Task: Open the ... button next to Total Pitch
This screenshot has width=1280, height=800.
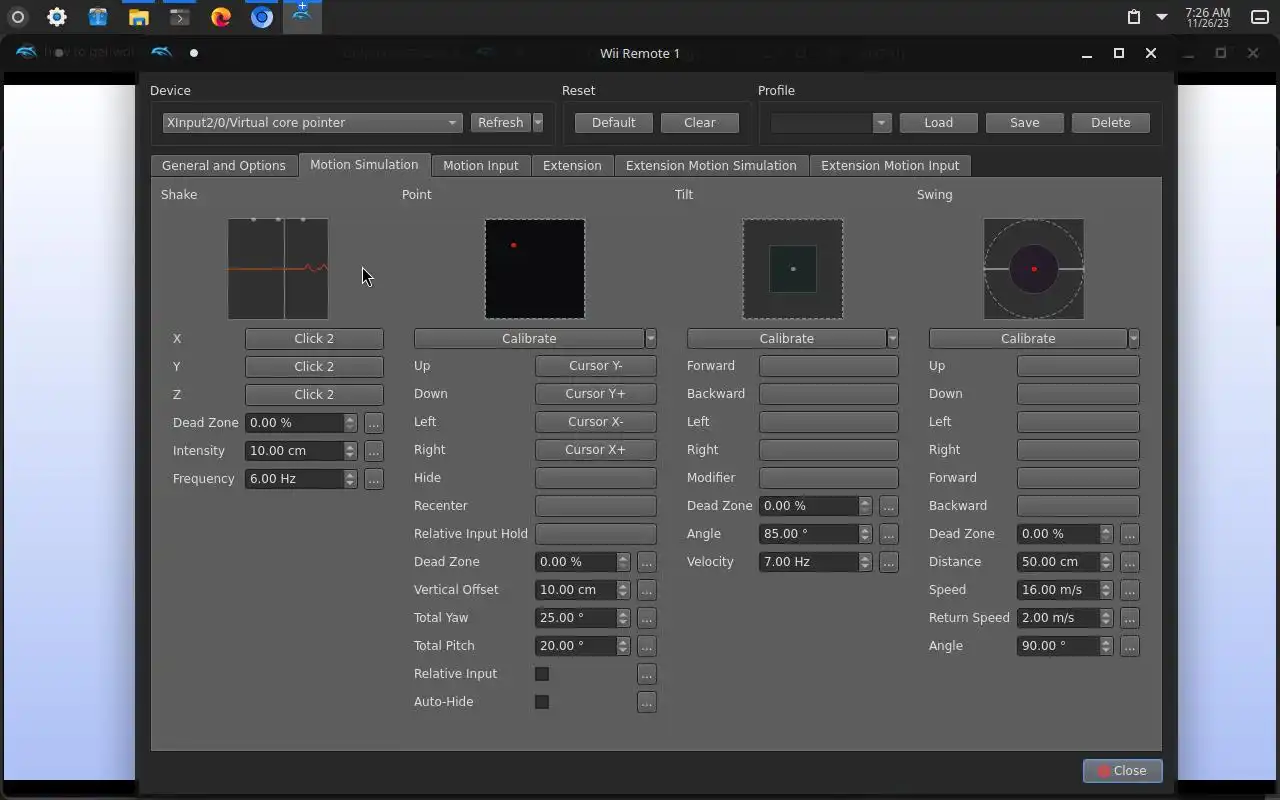Action: (647, 646)
